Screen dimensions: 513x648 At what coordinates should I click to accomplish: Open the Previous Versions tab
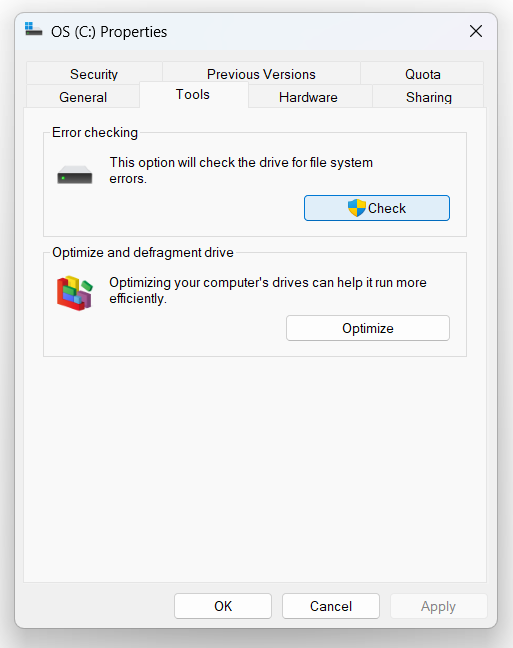click(x=261, y=74)
